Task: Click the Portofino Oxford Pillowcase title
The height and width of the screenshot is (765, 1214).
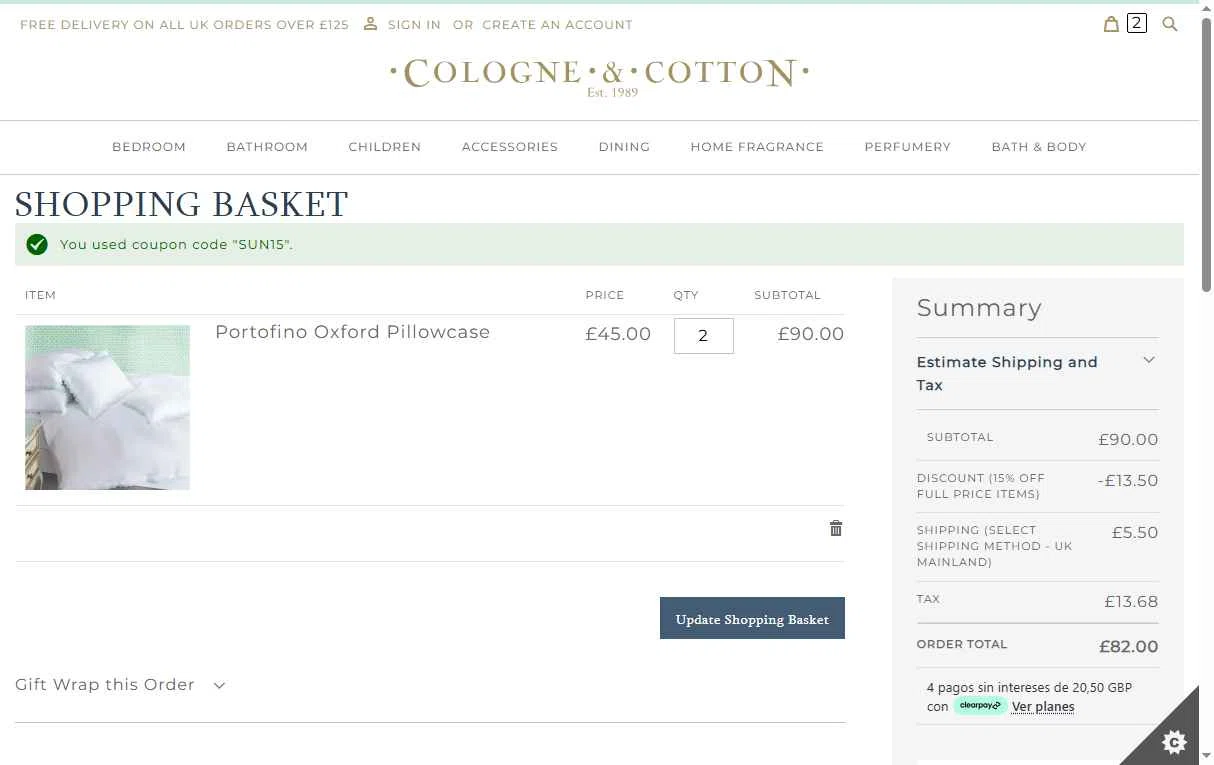Action: 352,332
